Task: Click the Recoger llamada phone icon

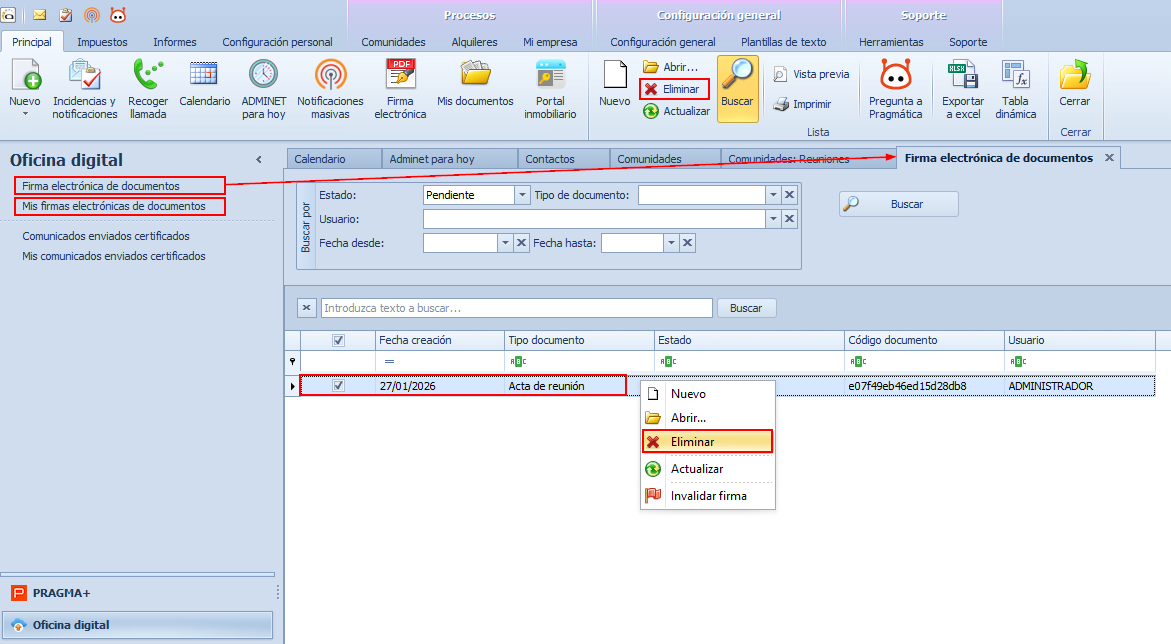Action: point(148,75)
